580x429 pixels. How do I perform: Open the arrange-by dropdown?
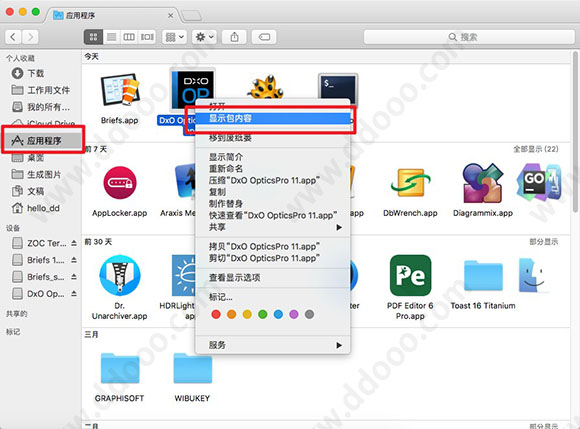[x=174, y=37]
